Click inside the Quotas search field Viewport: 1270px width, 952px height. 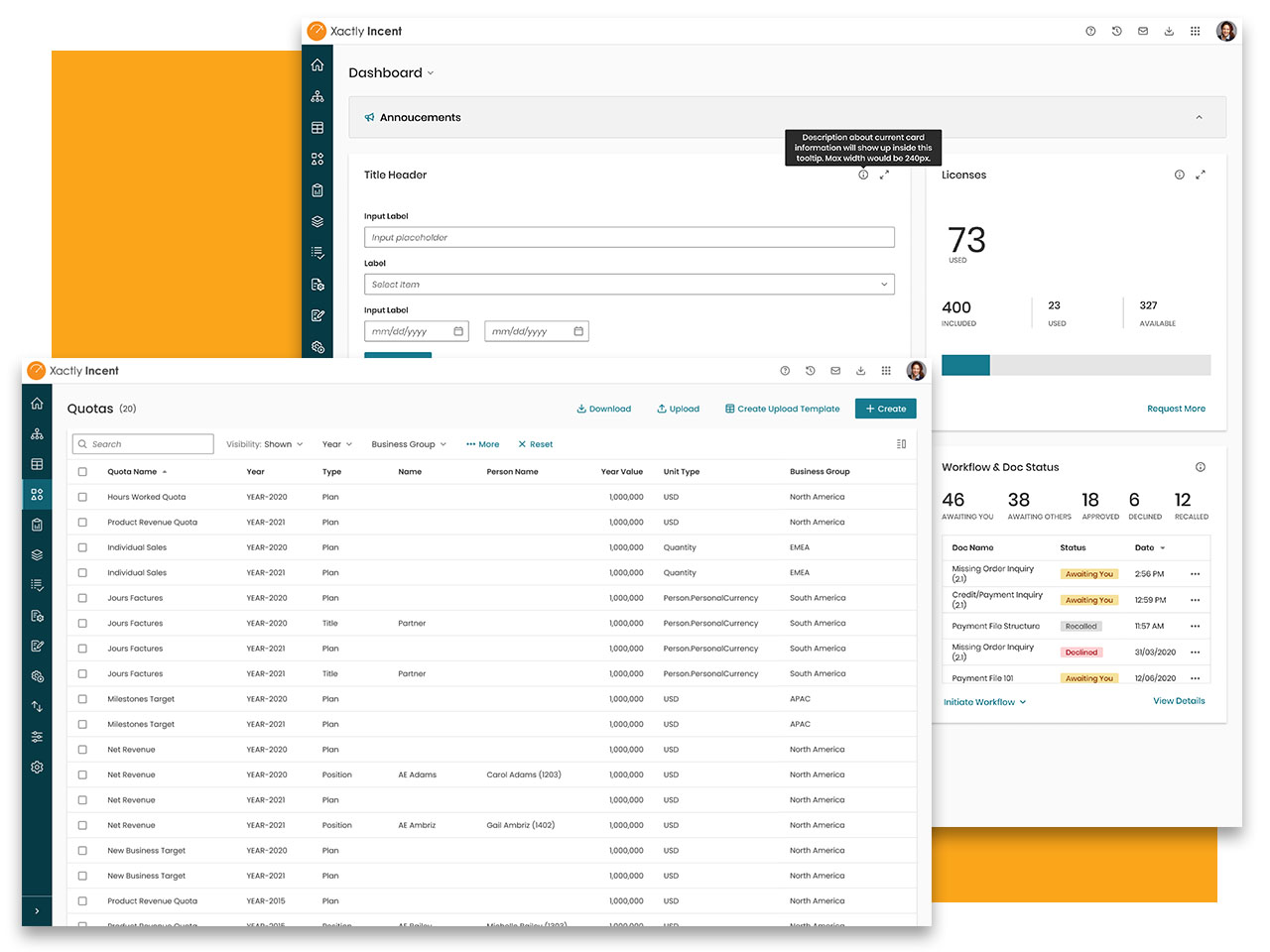point(142,443)
